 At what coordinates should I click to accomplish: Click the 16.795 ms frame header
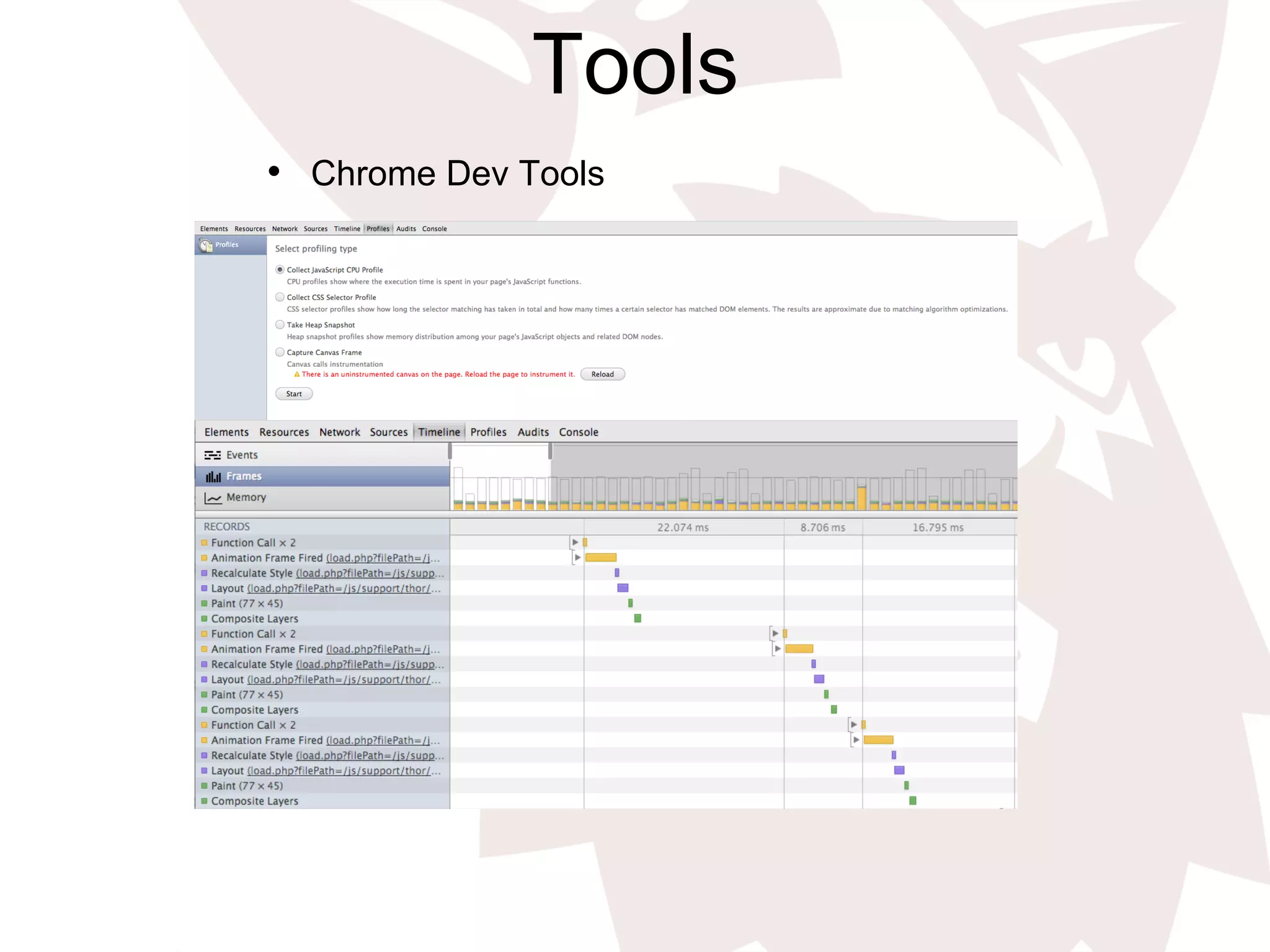tap(938, 527)
